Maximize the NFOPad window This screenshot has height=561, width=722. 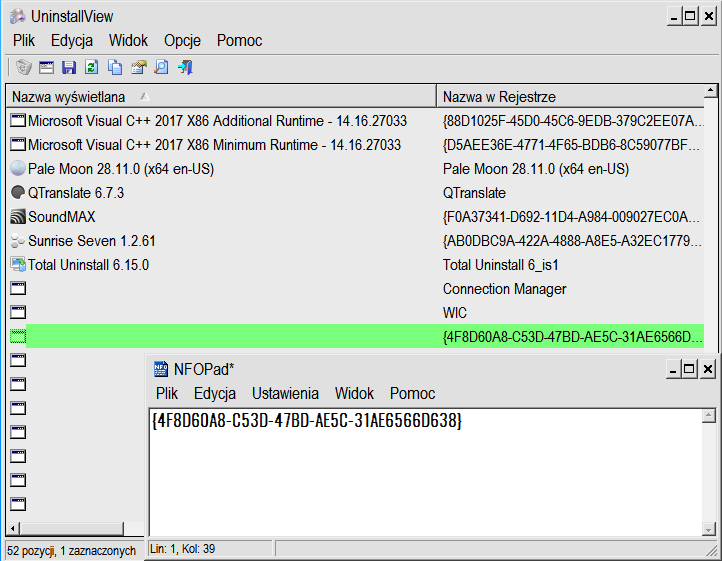689,369
